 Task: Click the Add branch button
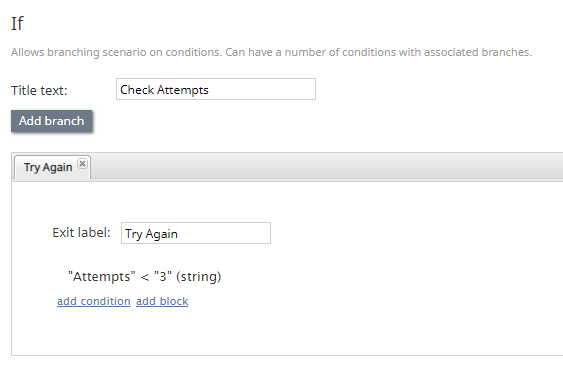52,121
